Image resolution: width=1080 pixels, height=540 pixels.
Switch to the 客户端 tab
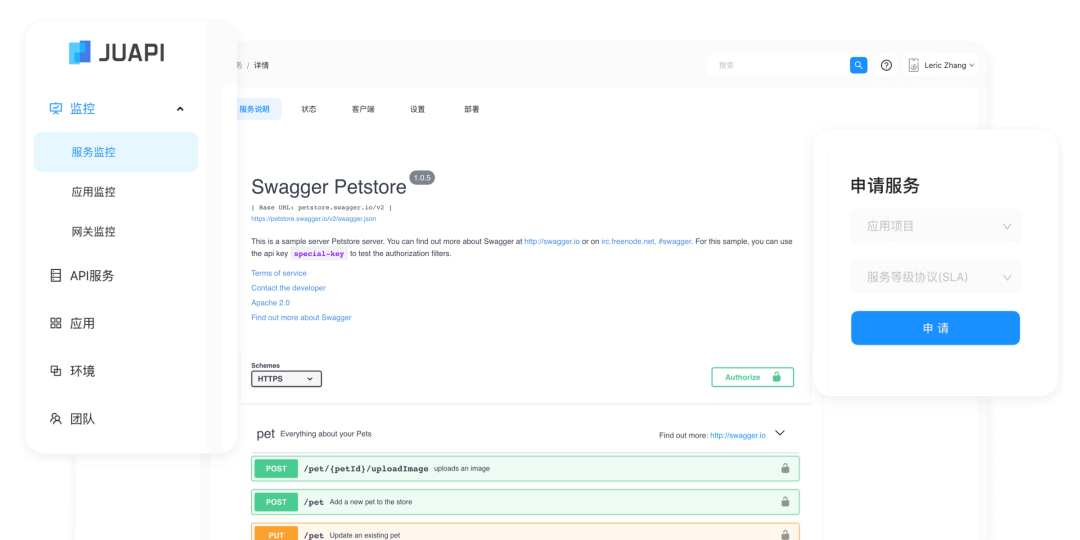(363, 109)
